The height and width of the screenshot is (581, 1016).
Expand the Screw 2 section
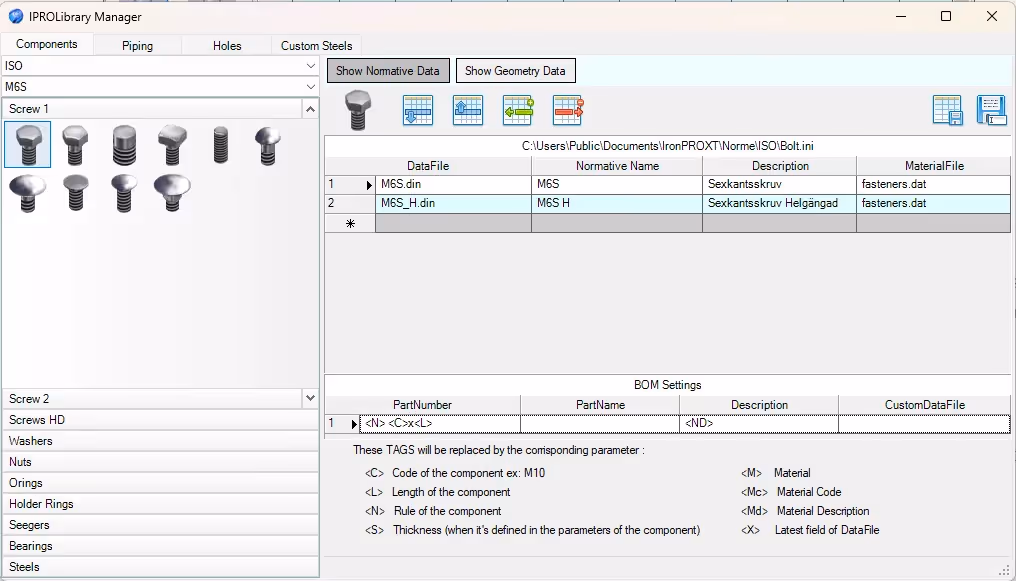click(x=310, y=399)
